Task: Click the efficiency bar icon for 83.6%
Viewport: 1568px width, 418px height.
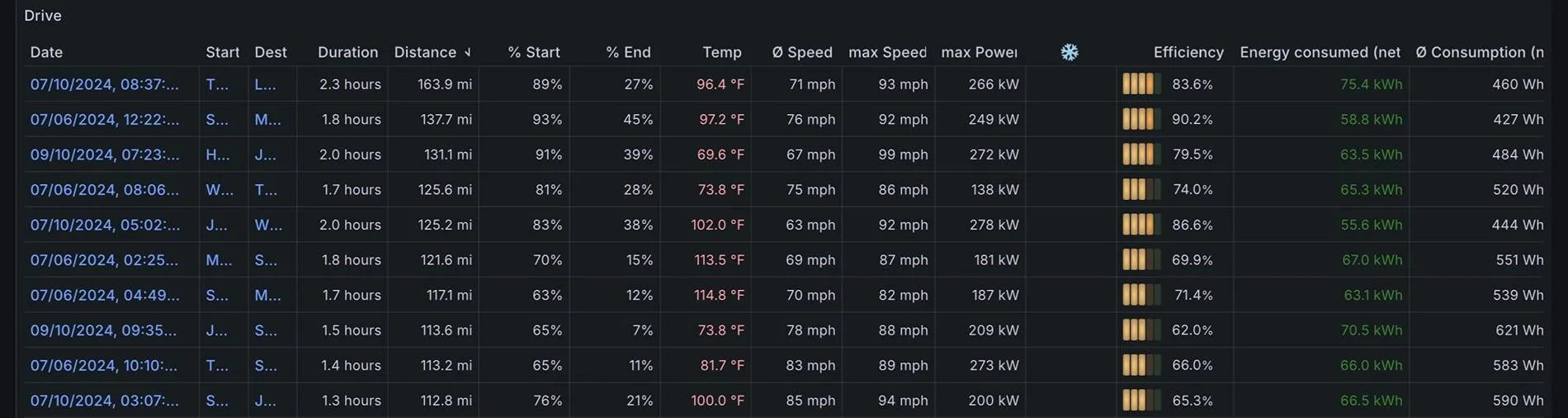Action: [1142, 84]
